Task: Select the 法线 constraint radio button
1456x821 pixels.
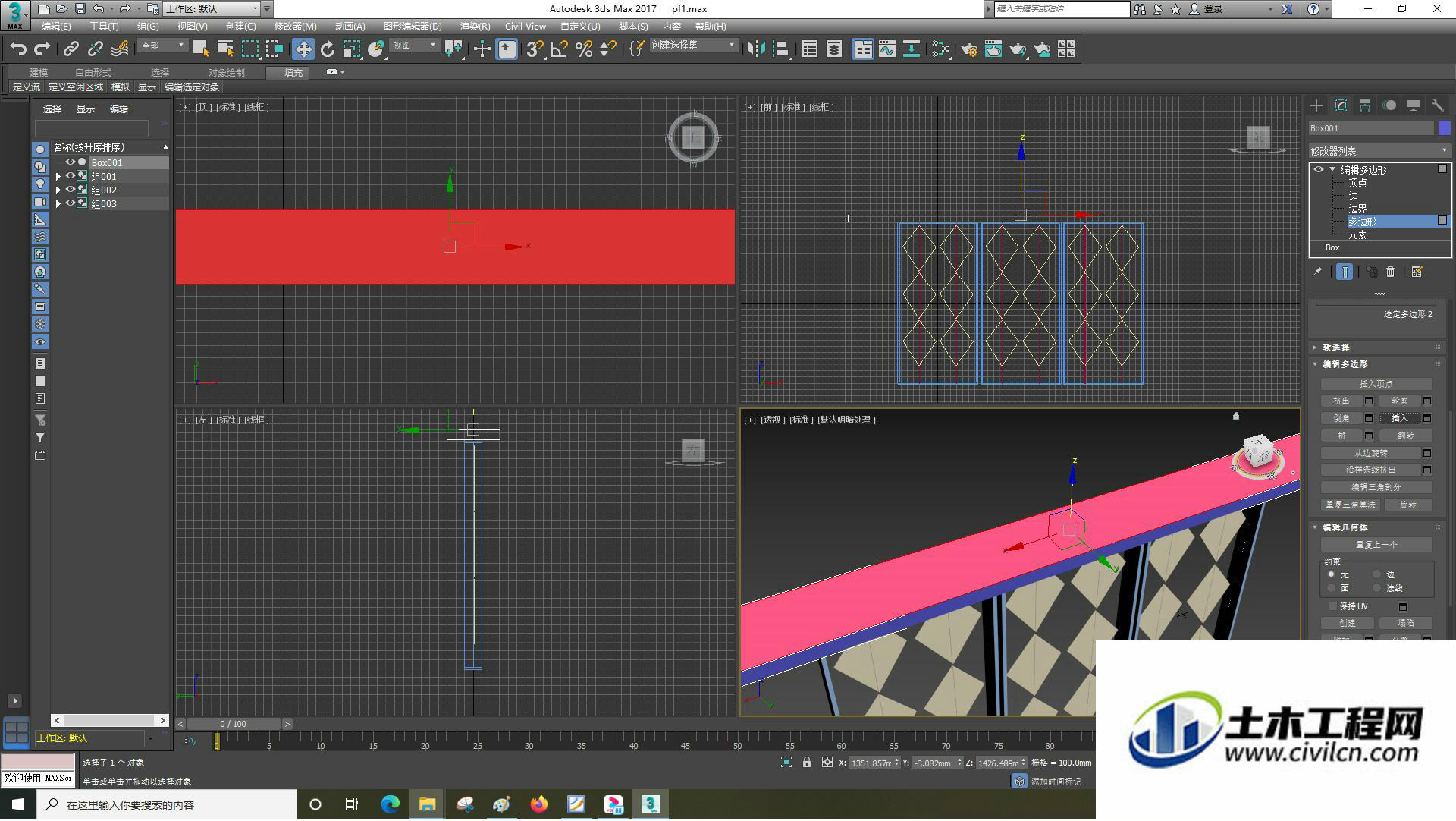Action: coord(1377,588)
